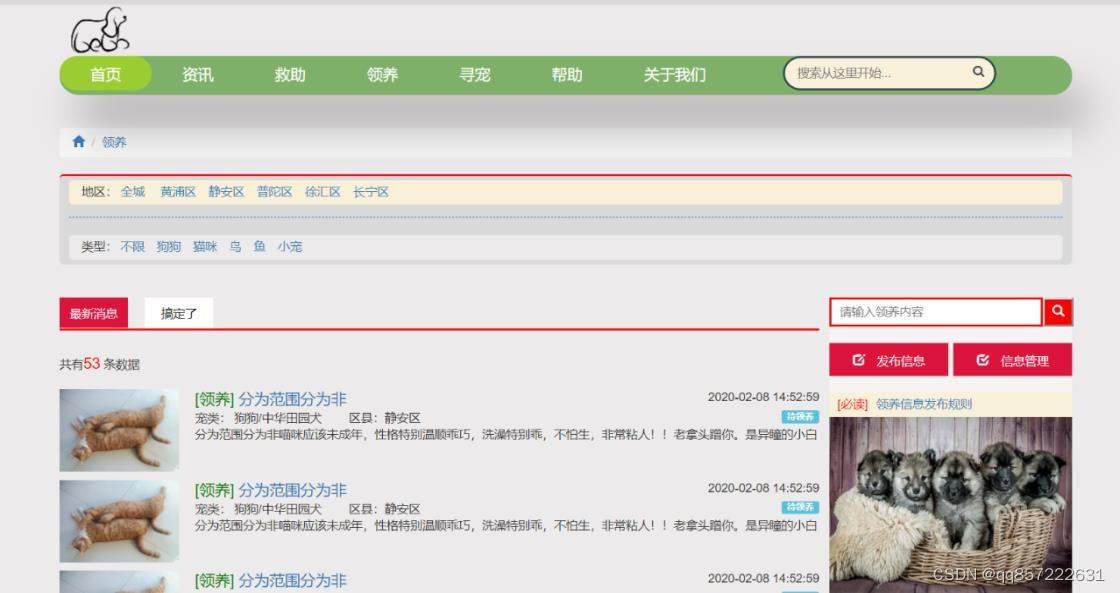
Task: Select 领养 in the navigation bar
Action: (382, 74)
